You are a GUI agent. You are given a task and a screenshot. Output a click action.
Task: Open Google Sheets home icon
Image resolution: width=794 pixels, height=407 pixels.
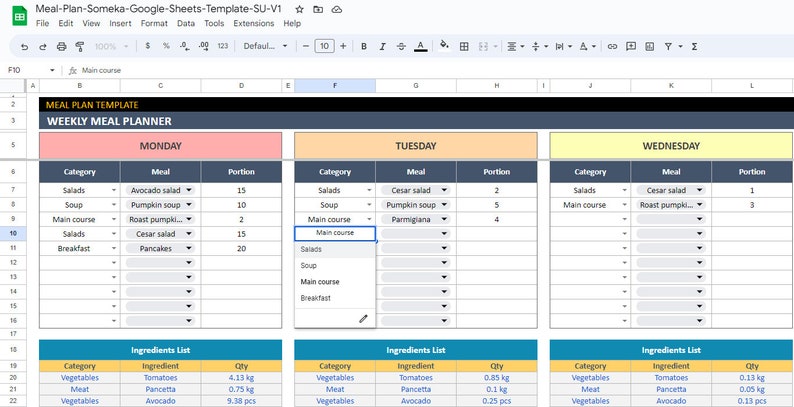click(x=19, y=16)
